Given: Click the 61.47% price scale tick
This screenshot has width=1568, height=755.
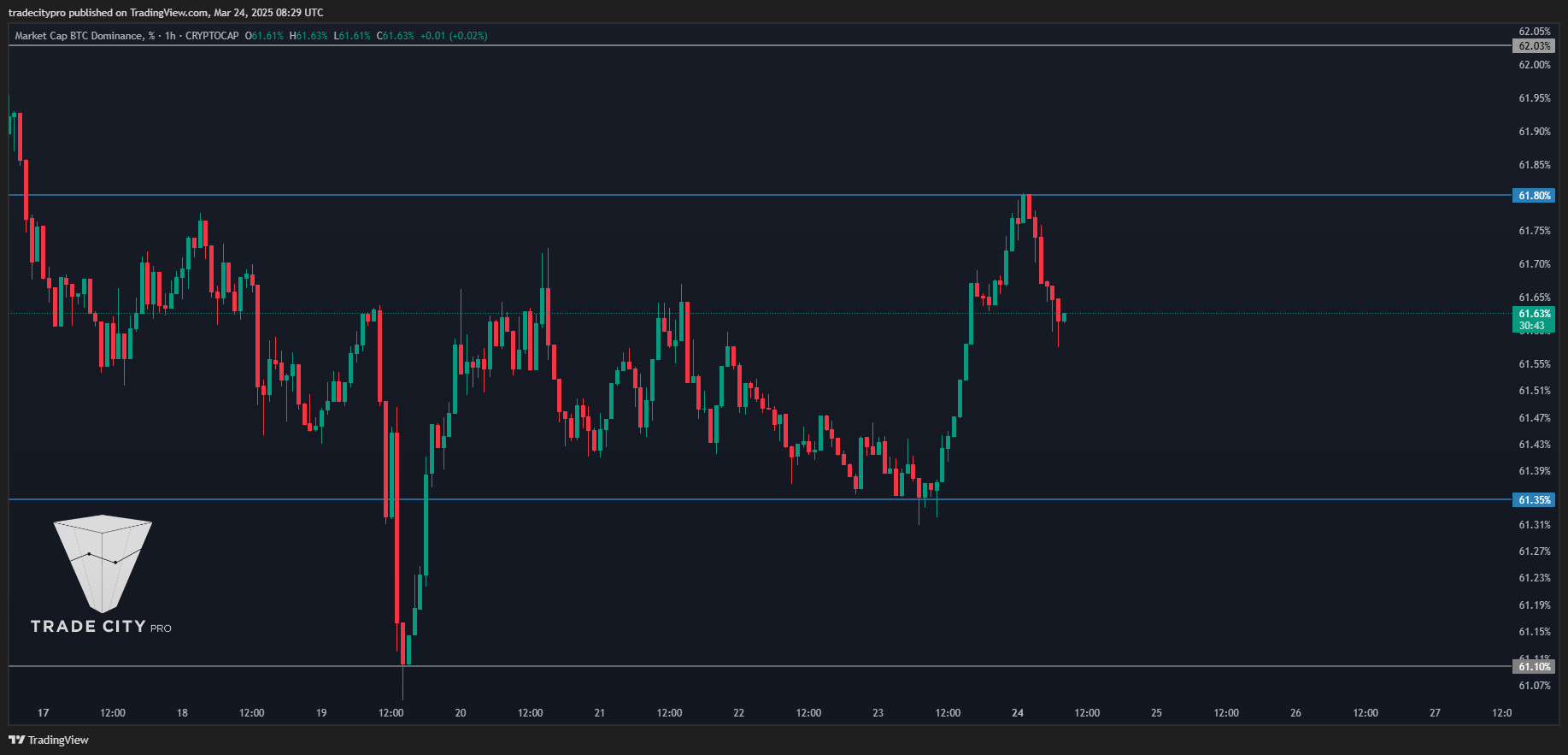Looking at the screenshot, I should pyautogui.click(x=1534, y=418).
